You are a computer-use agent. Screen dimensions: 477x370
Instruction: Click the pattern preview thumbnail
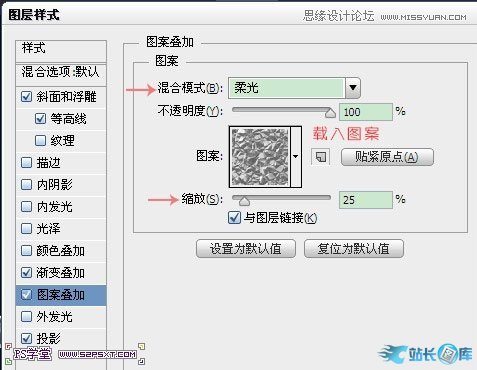point(260,157)
